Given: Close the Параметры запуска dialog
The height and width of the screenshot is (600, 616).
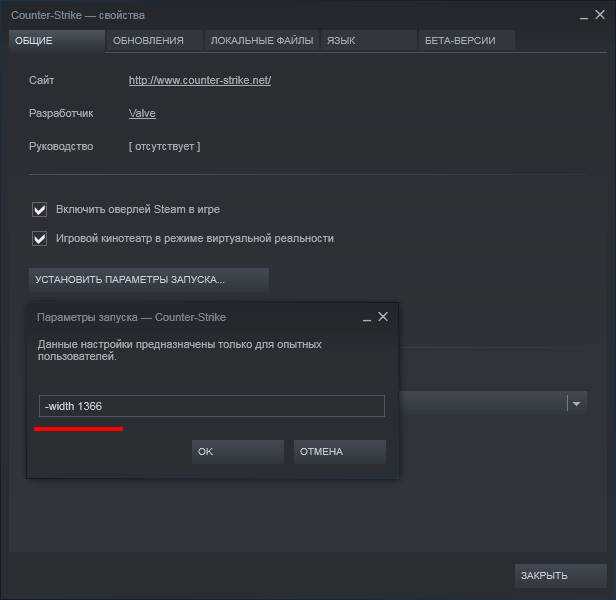Looking at the screenshot, I should pyautogui.click(x=383, y=317).
